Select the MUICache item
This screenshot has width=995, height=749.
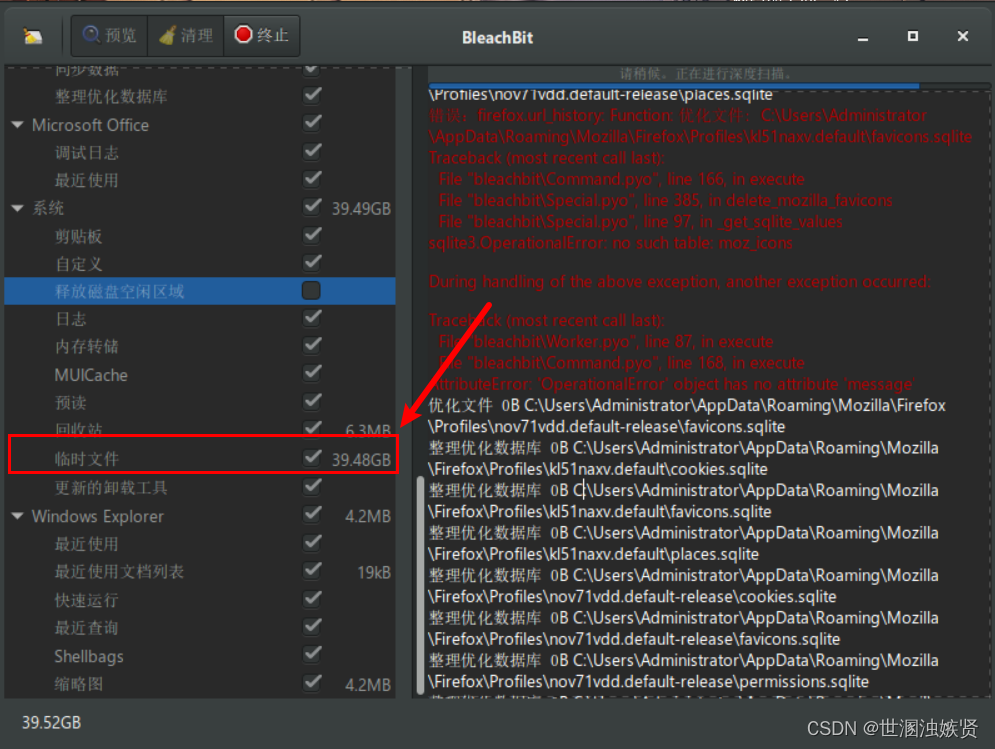tap(91, 375)
